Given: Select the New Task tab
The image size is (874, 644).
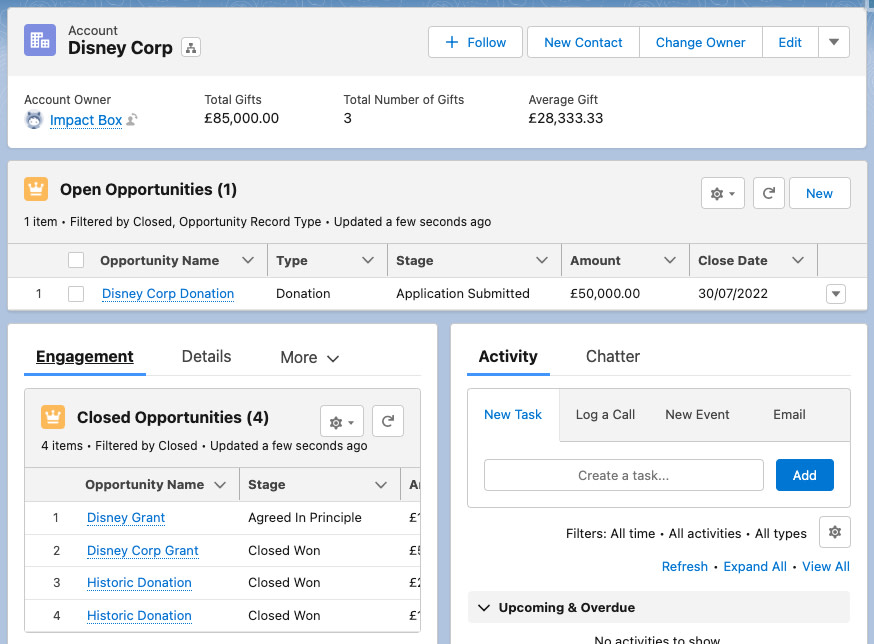Looking at the screenshot, I should coord(513,415).
